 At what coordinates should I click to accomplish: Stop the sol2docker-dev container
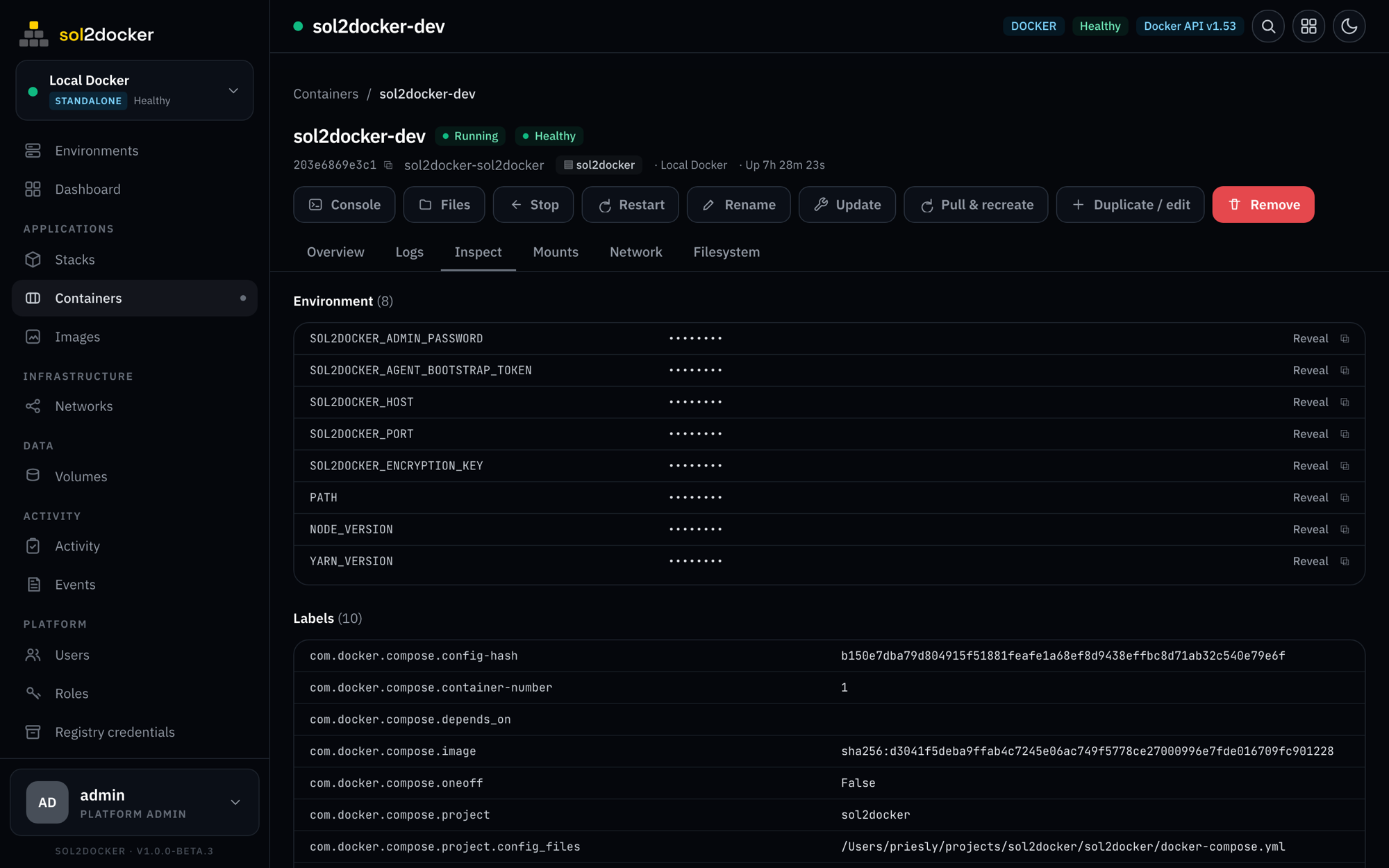533,205
